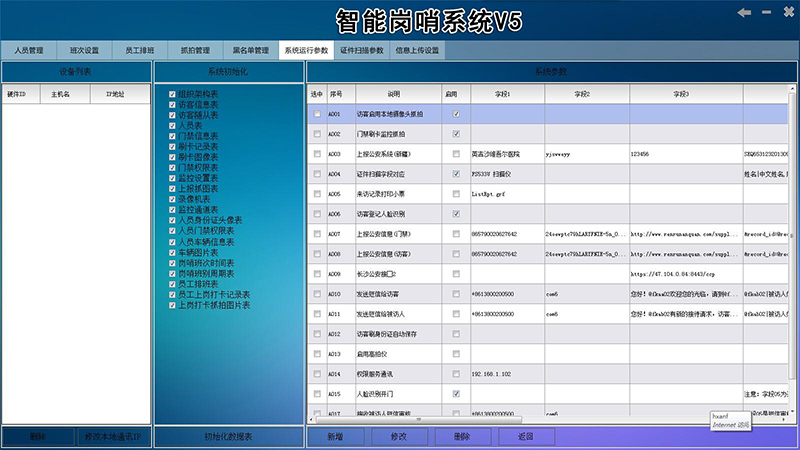Go to the 抓拍管理 tab
Screen dimensions: 800x450
pyautogui.click(x=195, y=50)
